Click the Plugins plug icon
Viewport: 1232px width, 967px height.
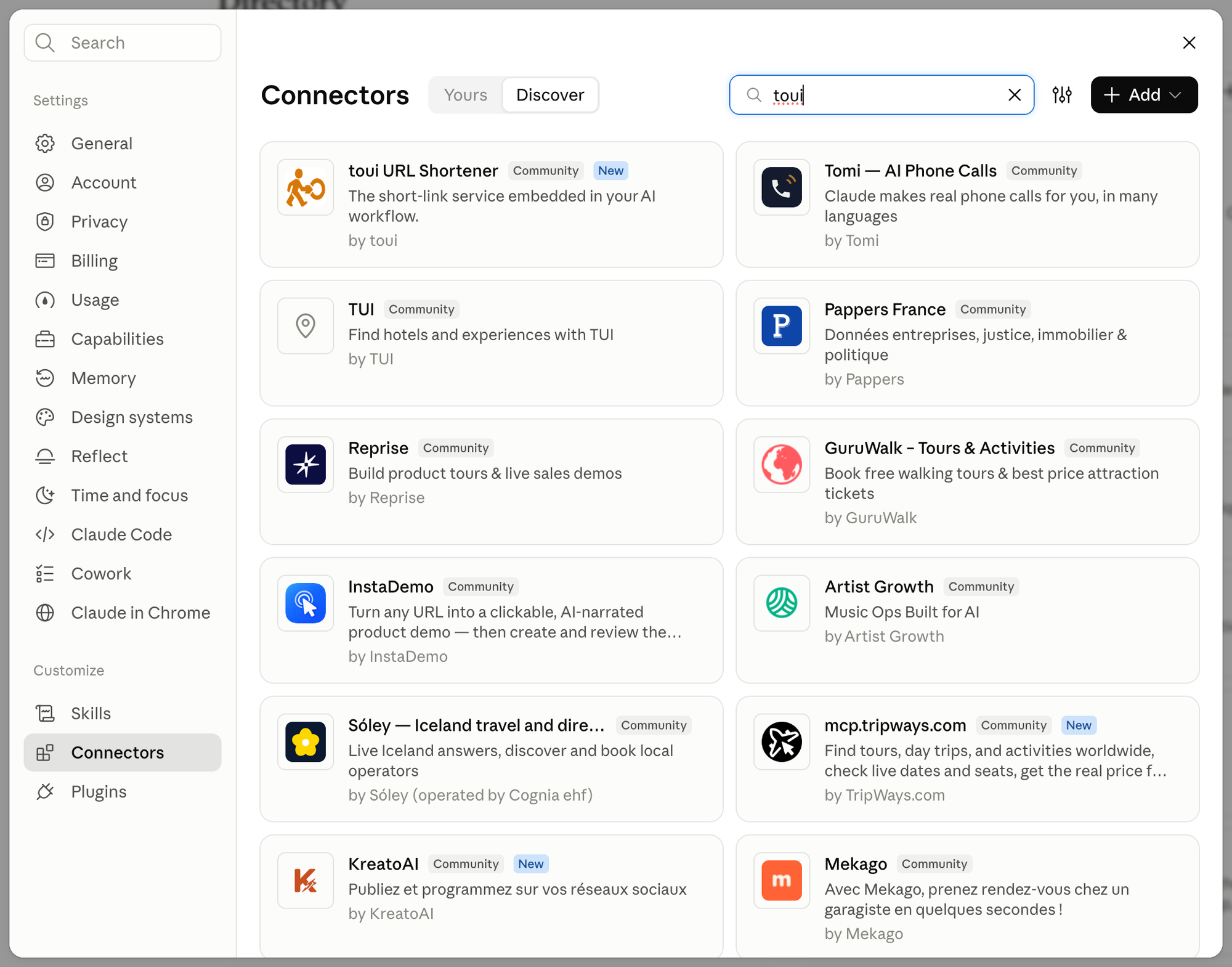click(x=45, y=791)
